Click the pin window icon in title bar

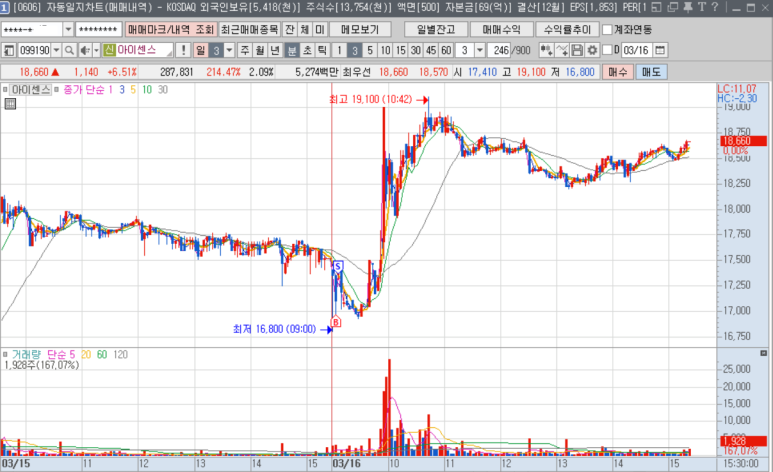(x=688, y=7)
